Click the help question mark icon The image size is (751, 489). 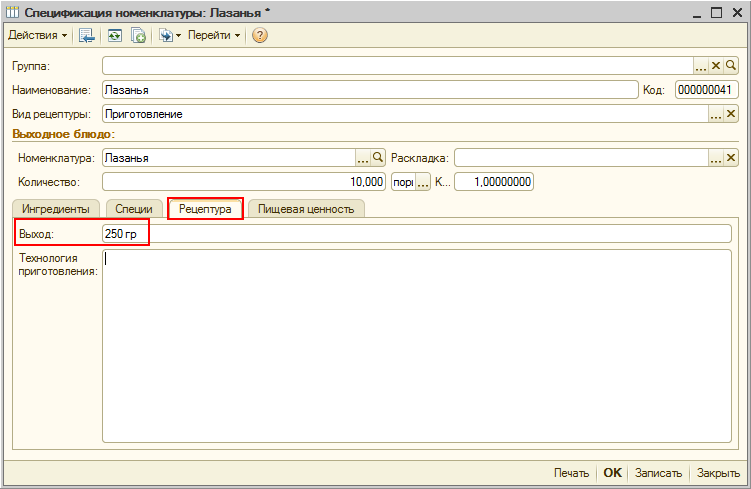pyautogui.click(x=260, y=35)
